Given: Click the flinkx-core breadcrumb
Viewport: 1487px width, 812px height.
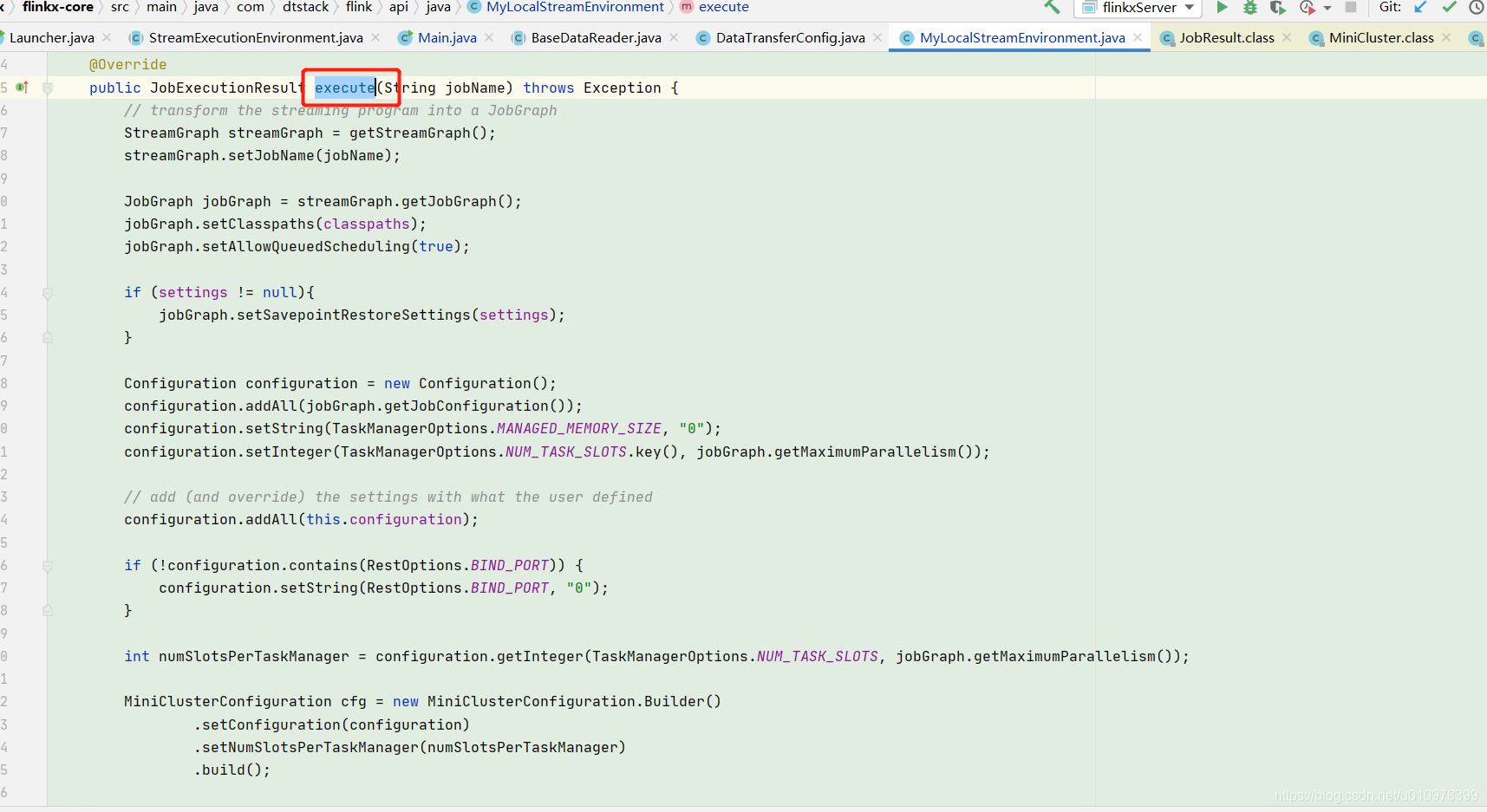Looking at the screenshot, I should [x=58, y=7].
